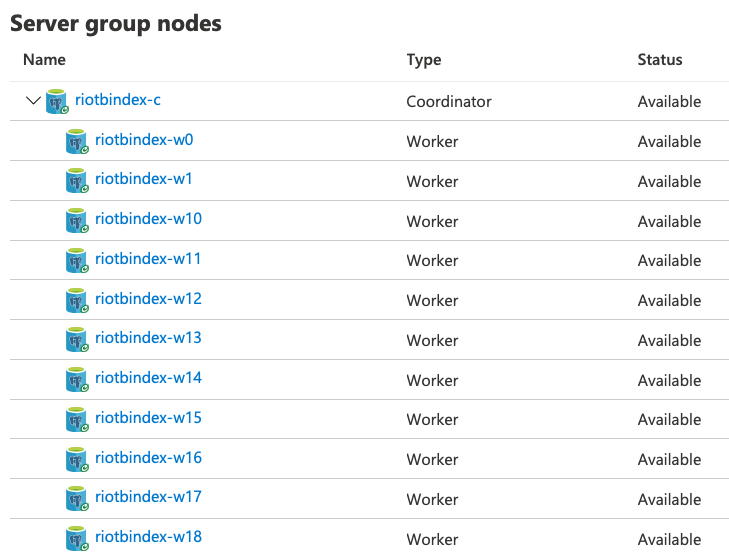Click Available status for riotbindex-c

coord(669,101)
